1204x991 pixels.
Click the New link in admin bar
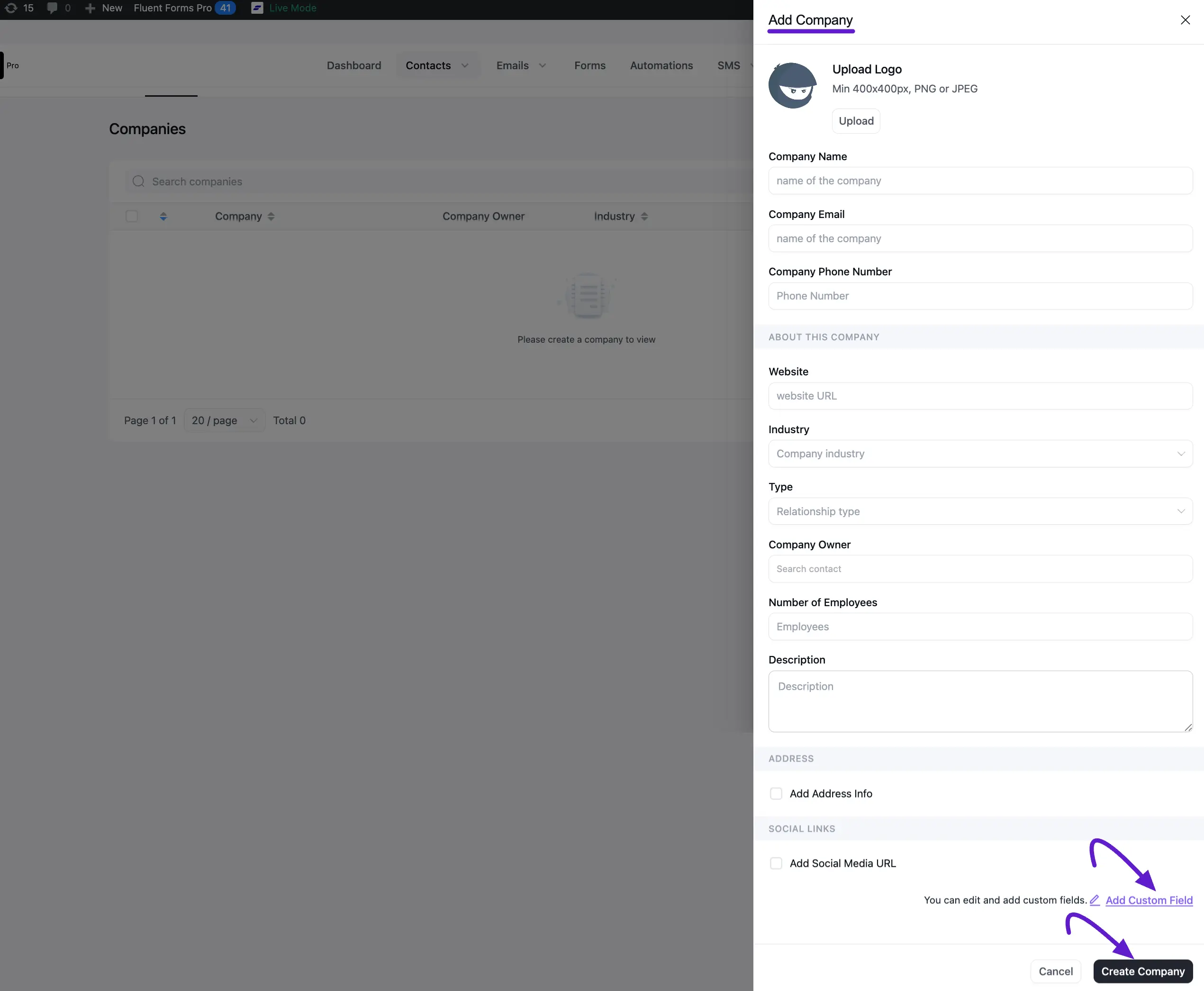[112, 8]
